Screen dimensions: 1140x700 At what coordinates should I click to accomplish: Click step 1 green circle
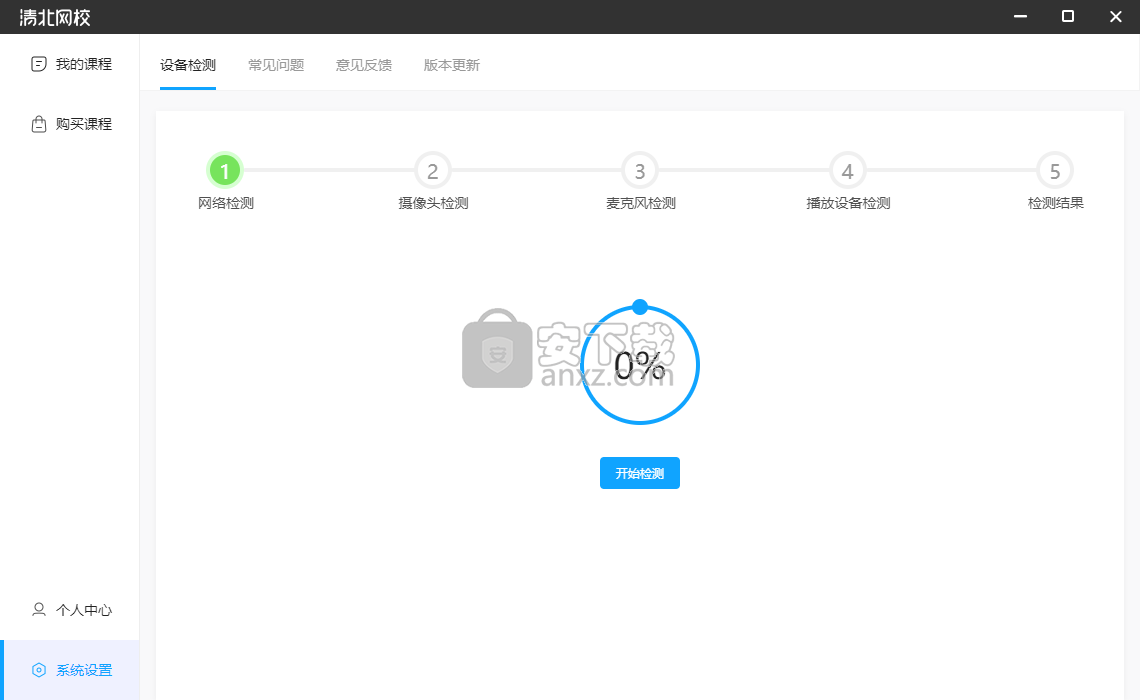click(225, 171)
